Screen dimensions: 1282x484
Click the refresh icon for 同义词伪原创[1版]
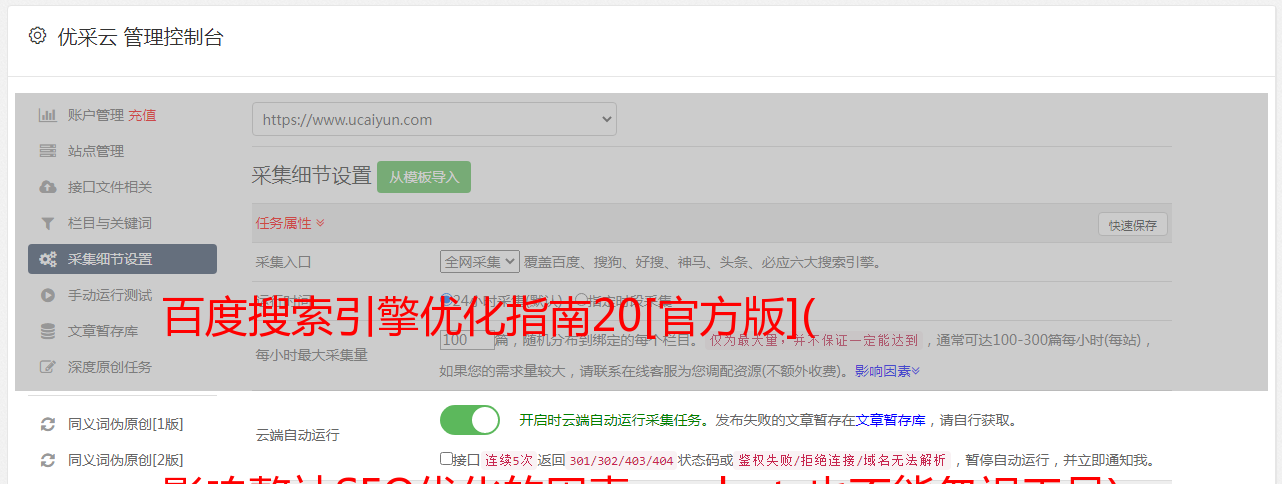point(47,424)
